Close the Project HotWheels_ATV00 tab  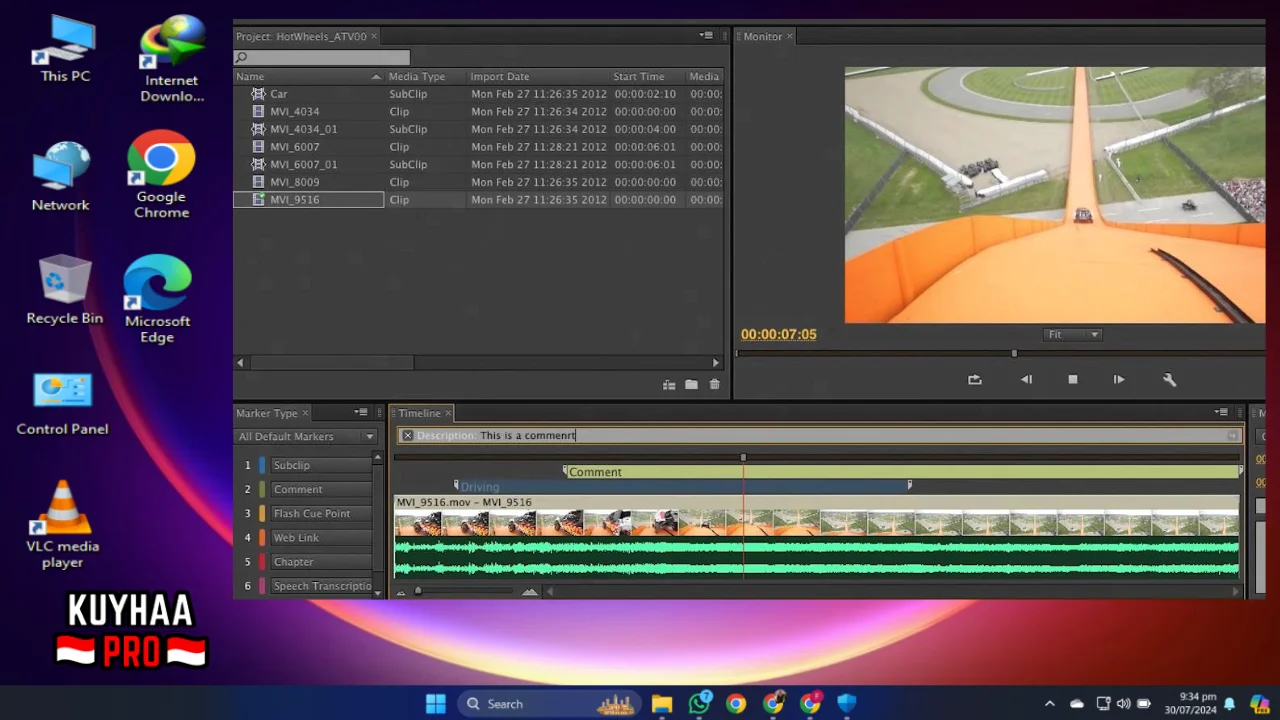pyautogui.click(x=374, y=36)
